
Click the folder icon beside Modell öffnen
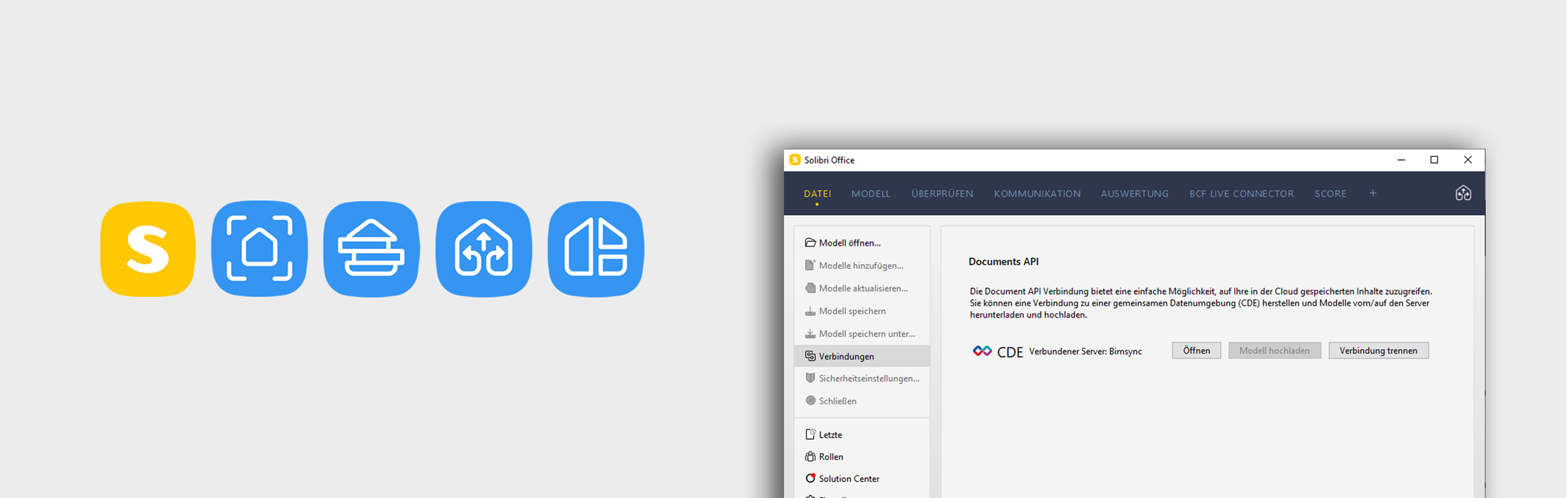pyautogui.click(x=810, y=243)
